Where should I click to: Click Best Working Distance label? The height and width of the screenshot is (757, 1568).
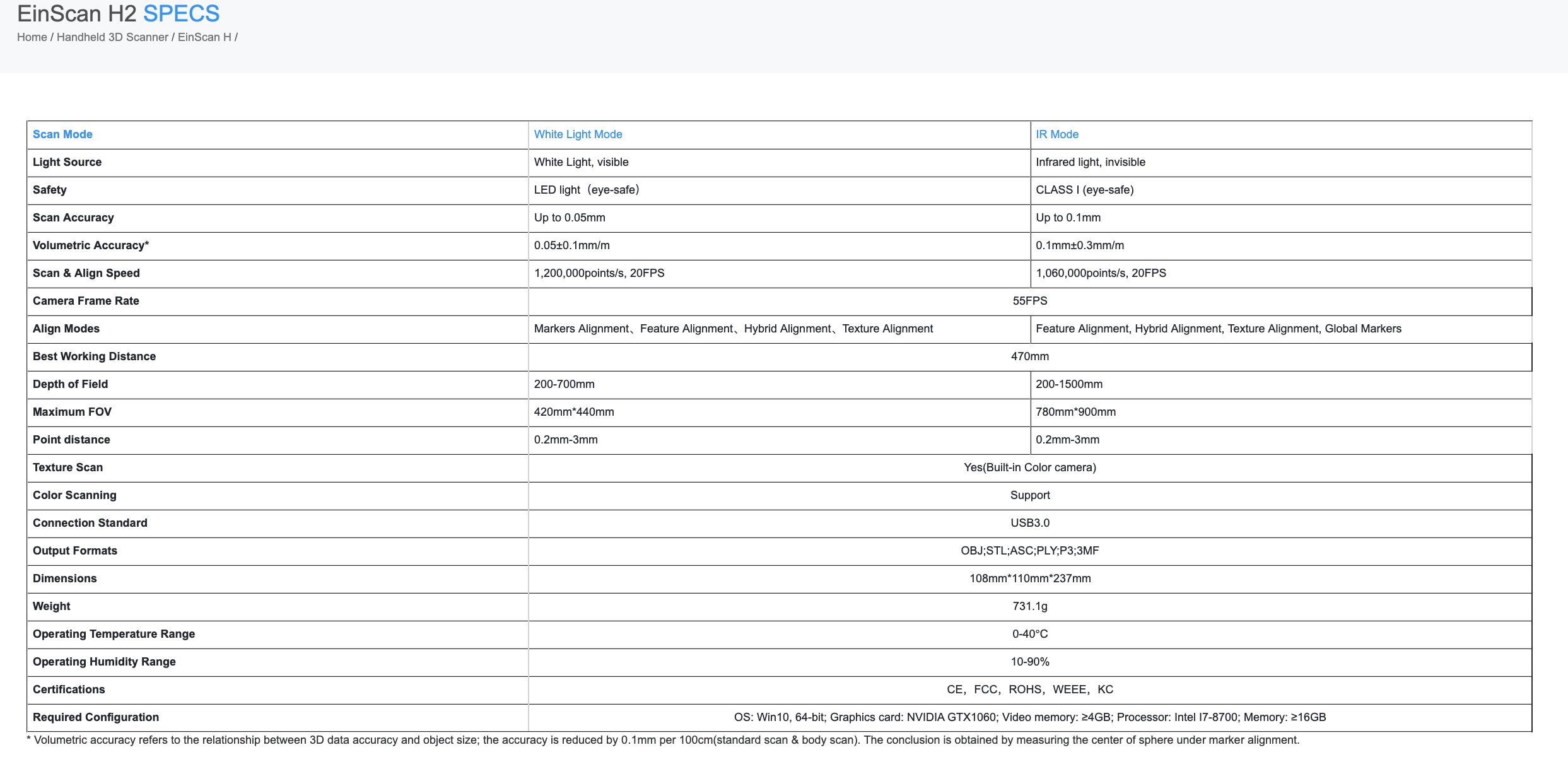(94, 356)
